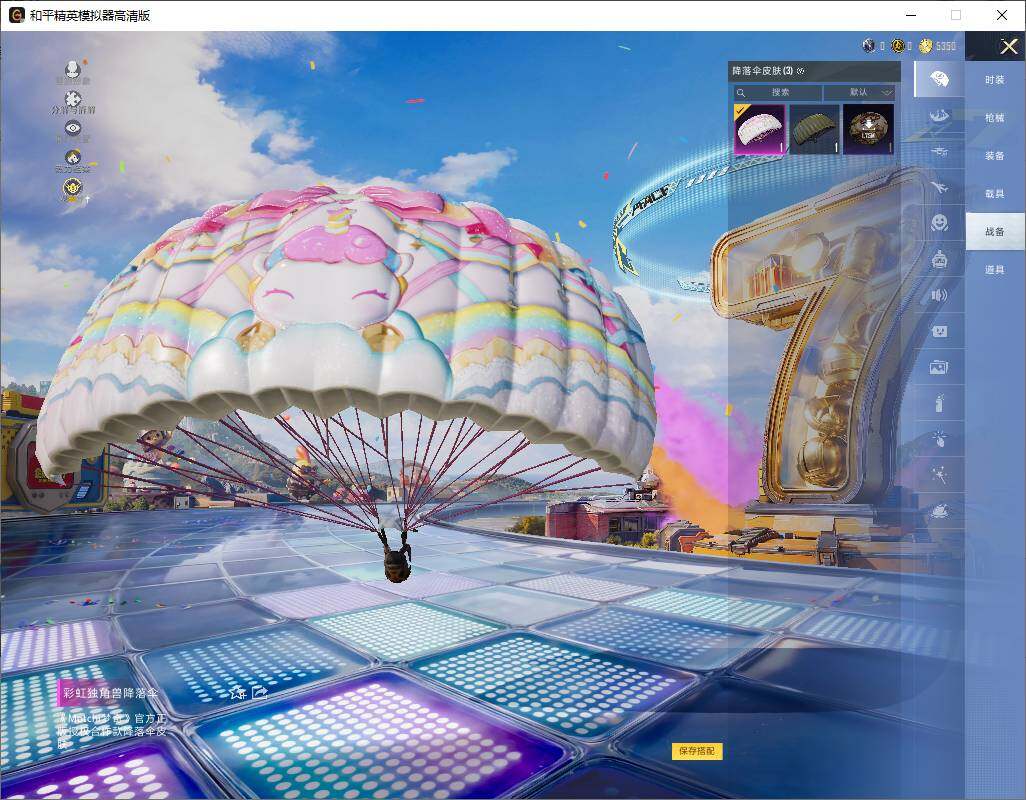Open the airplane skin category icon
The width and height of the screenshot is (1026, 800).
click(x=939, y=188)
